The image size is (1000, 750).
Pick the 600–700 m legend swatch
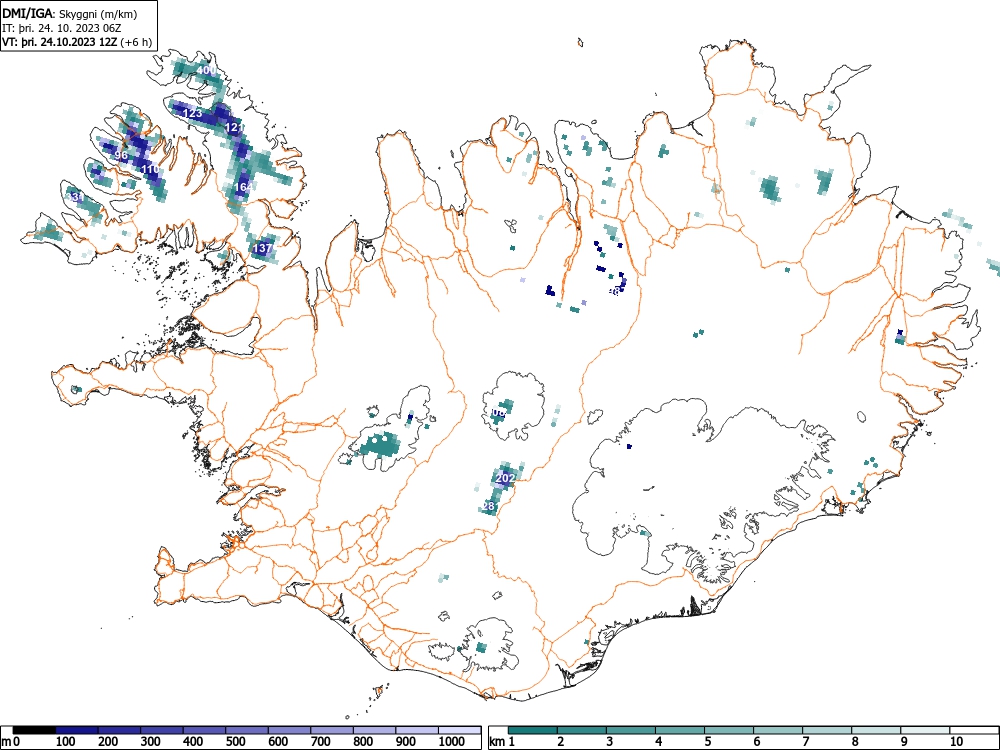290,730
